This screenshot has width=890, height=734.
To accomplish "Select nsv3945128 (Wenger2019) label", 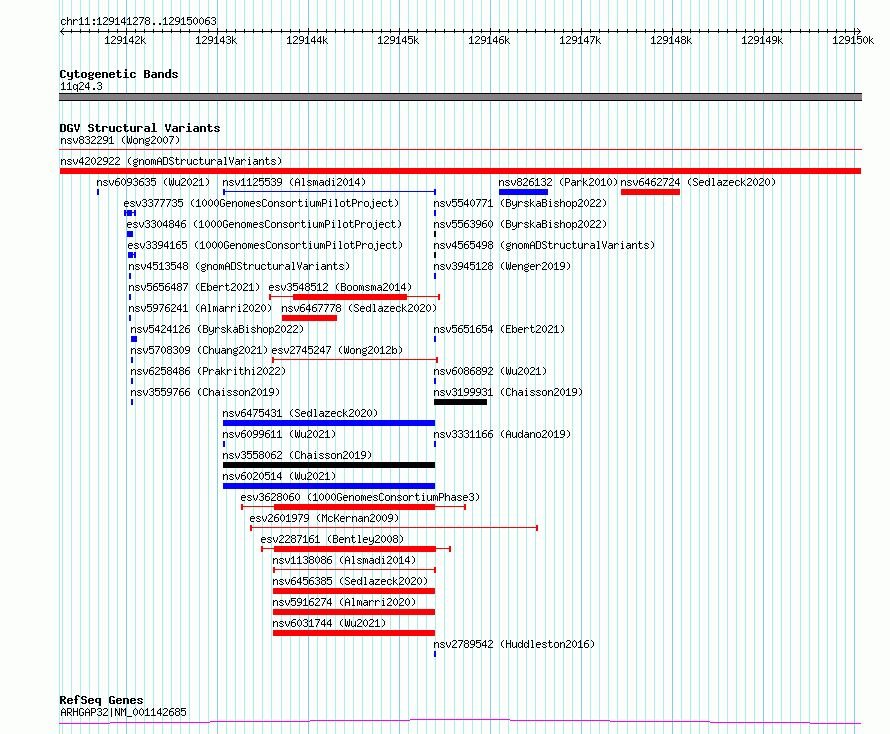I will pos(502,266).
